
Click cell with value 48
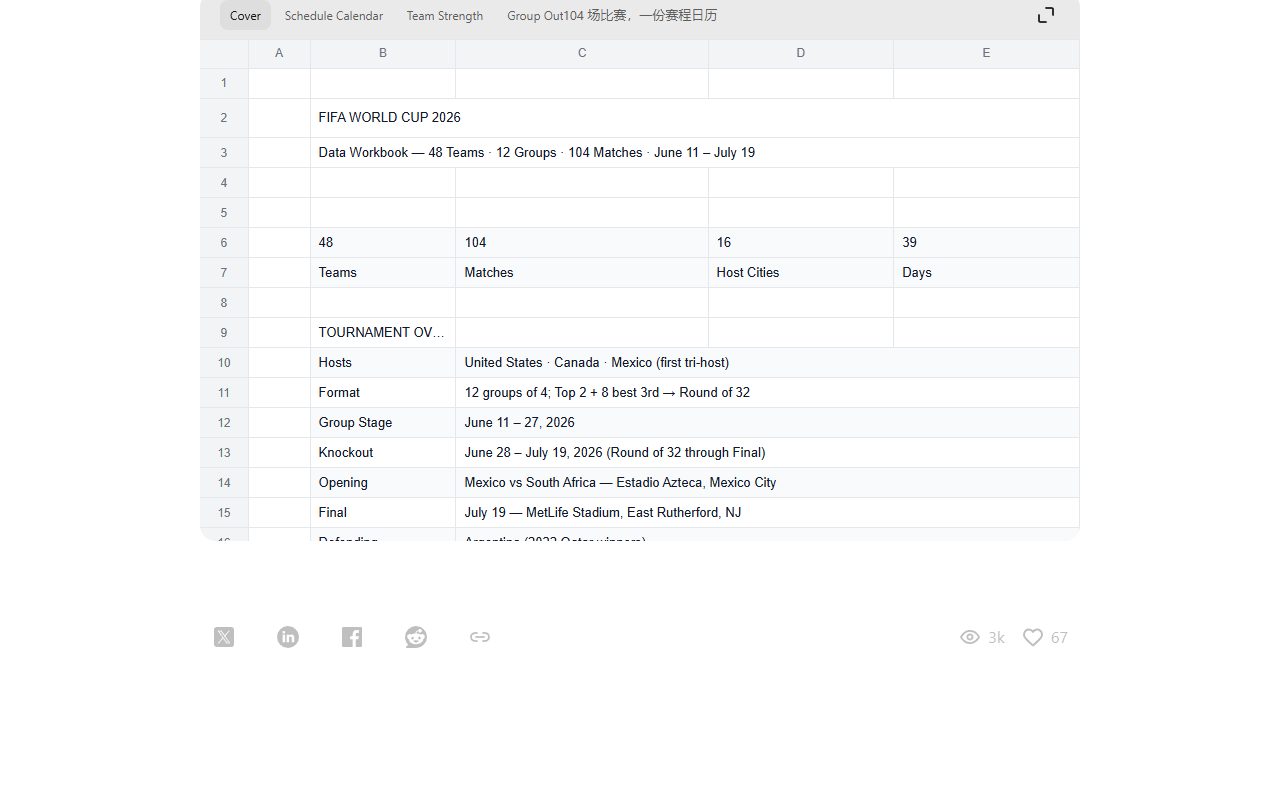coord(383,243)
